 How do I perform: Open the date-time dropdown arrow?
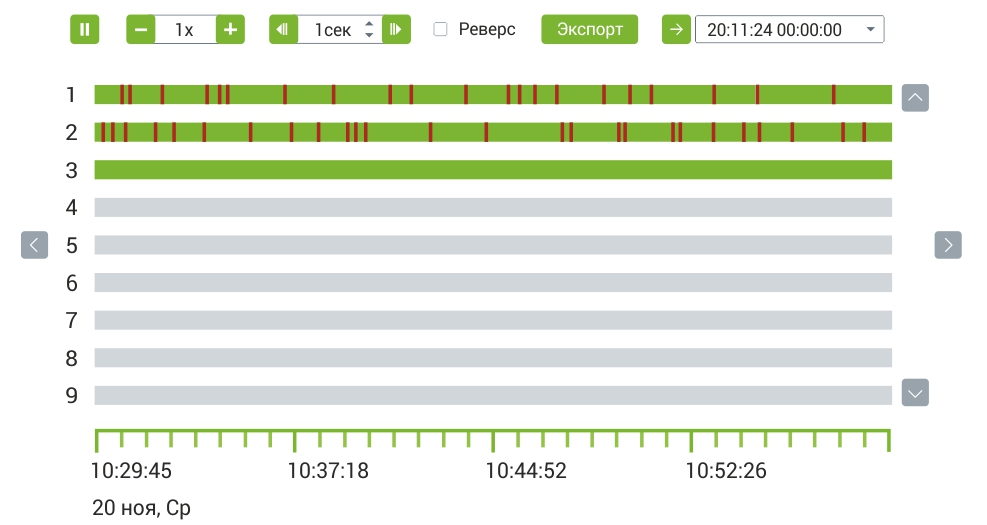pos(870,30)
